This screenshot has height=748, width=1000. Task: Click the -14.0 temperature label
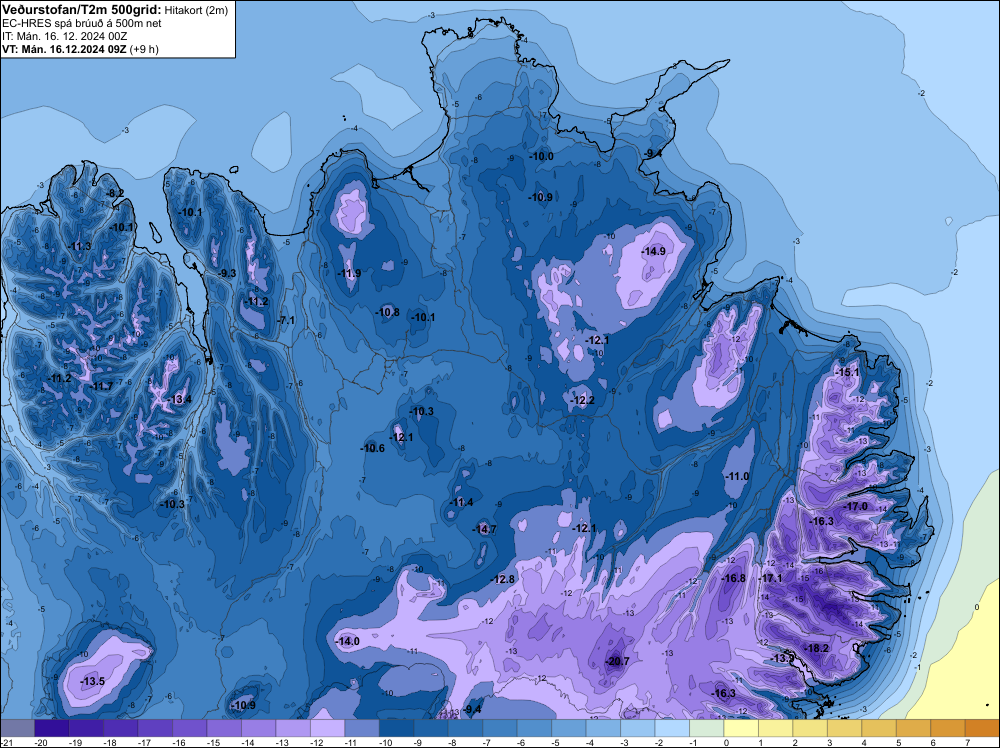pos(348,642)
